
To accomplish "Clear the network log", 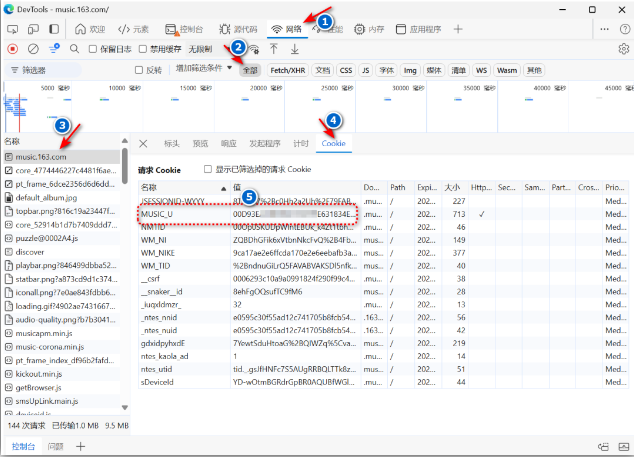I will pyautogui.click(x=33, y=48).
